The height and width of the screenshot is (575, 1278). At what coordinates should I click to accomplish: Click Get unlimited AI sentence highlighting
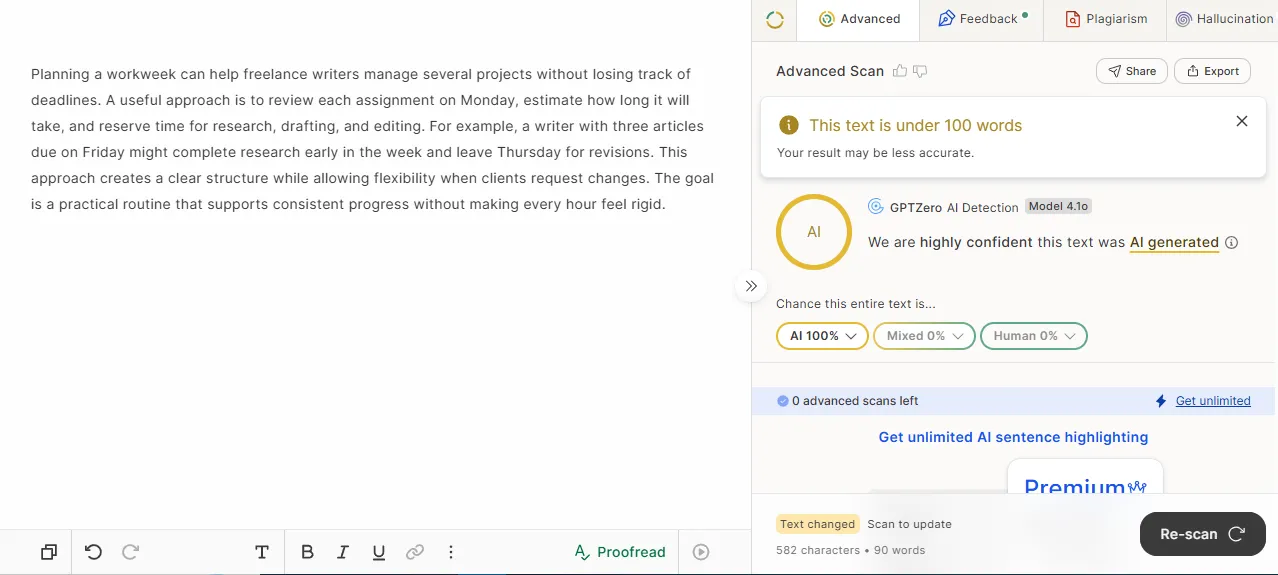1013,437
